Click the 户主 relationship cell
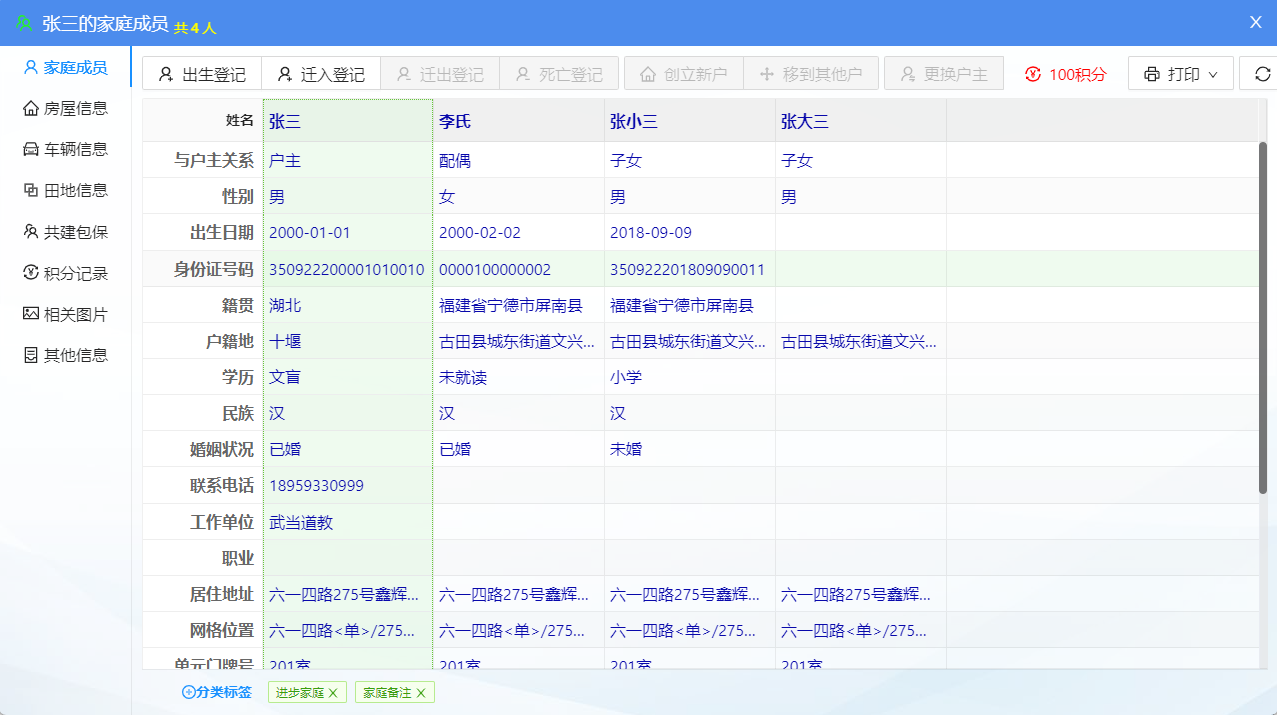1277x715 pixels. 348,160
